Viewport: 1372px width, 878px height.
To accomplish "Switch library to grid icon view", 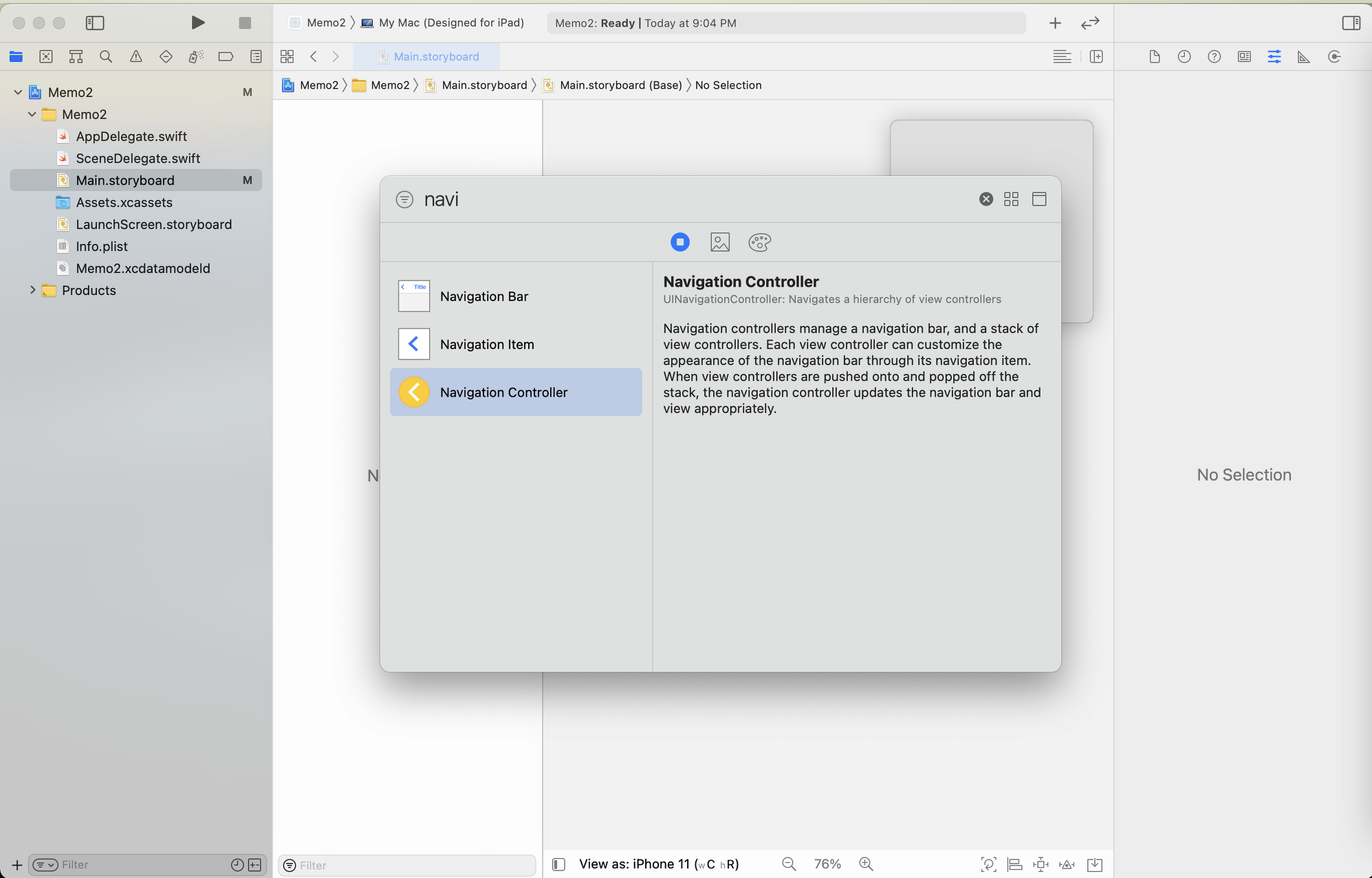I will 1011,199.
